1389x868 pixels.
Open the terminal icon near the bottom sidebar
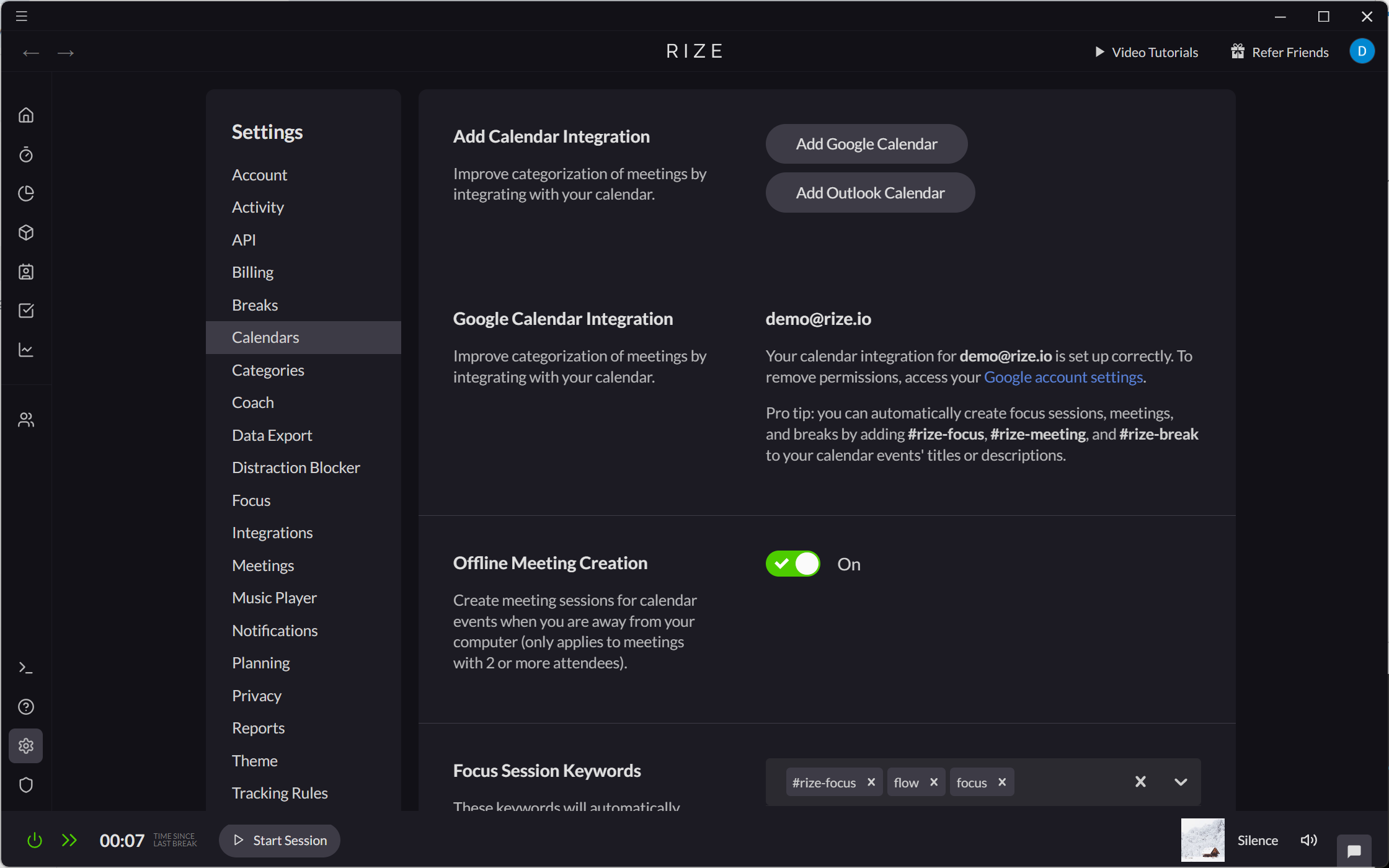[x=26, y=667]
